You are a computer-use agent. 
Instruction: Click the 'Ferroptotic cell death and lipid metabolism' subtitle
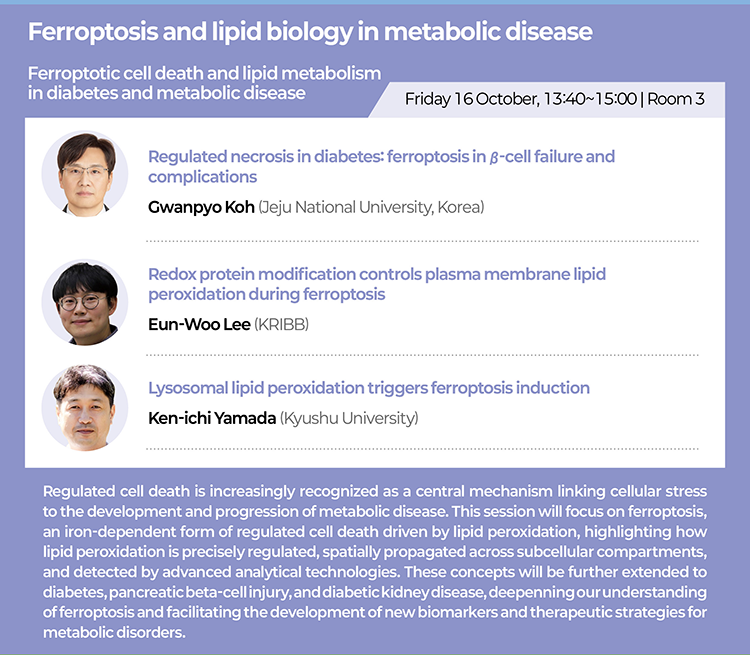[204, 83]
